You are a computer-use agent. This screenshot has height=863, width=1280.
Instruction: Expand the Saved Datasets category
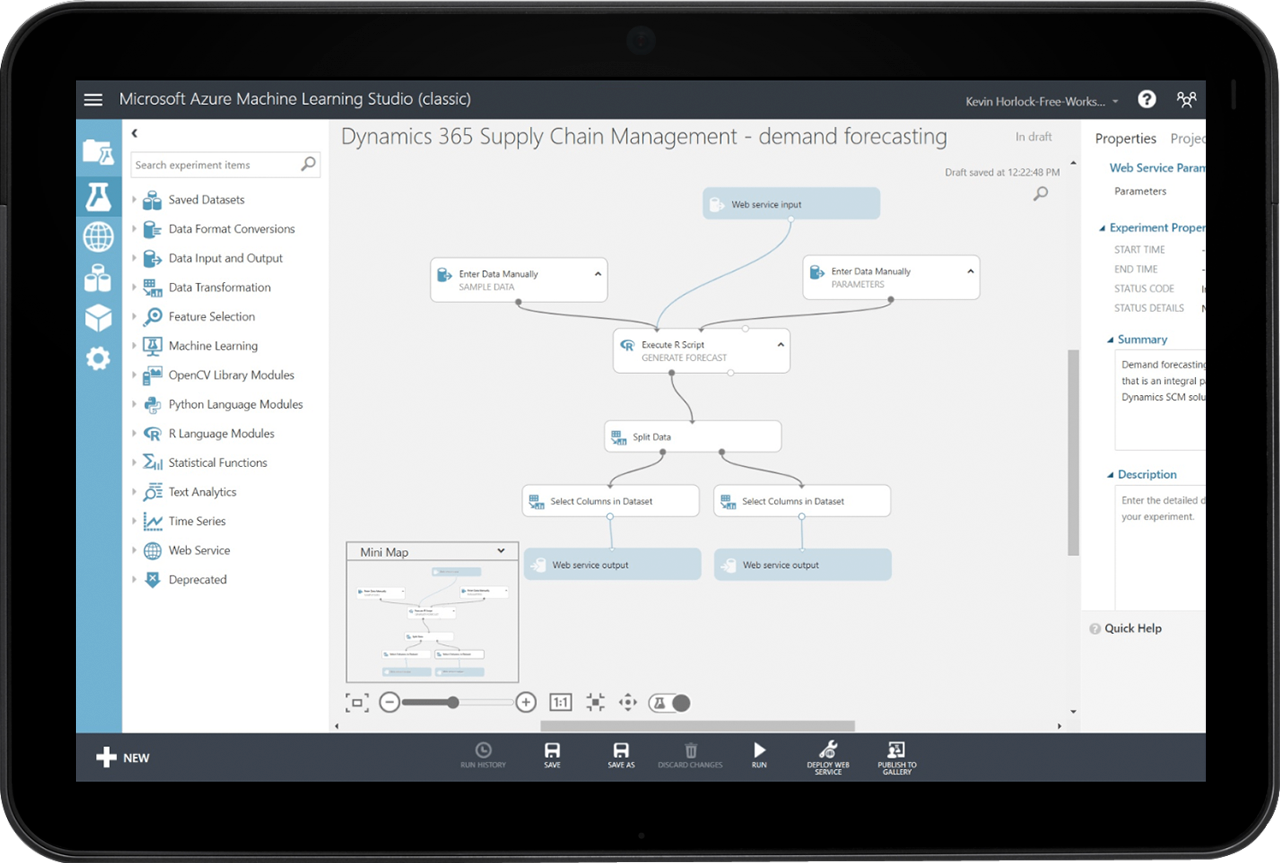(135, 200)
